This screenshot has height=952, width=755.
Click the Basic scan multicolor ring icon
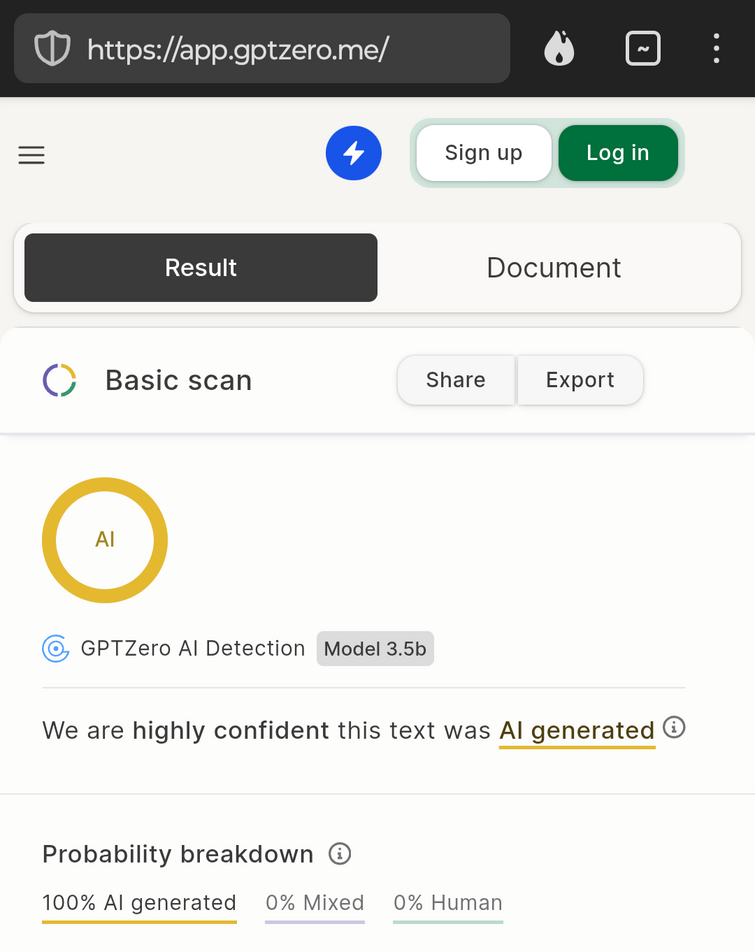point(59,380)
